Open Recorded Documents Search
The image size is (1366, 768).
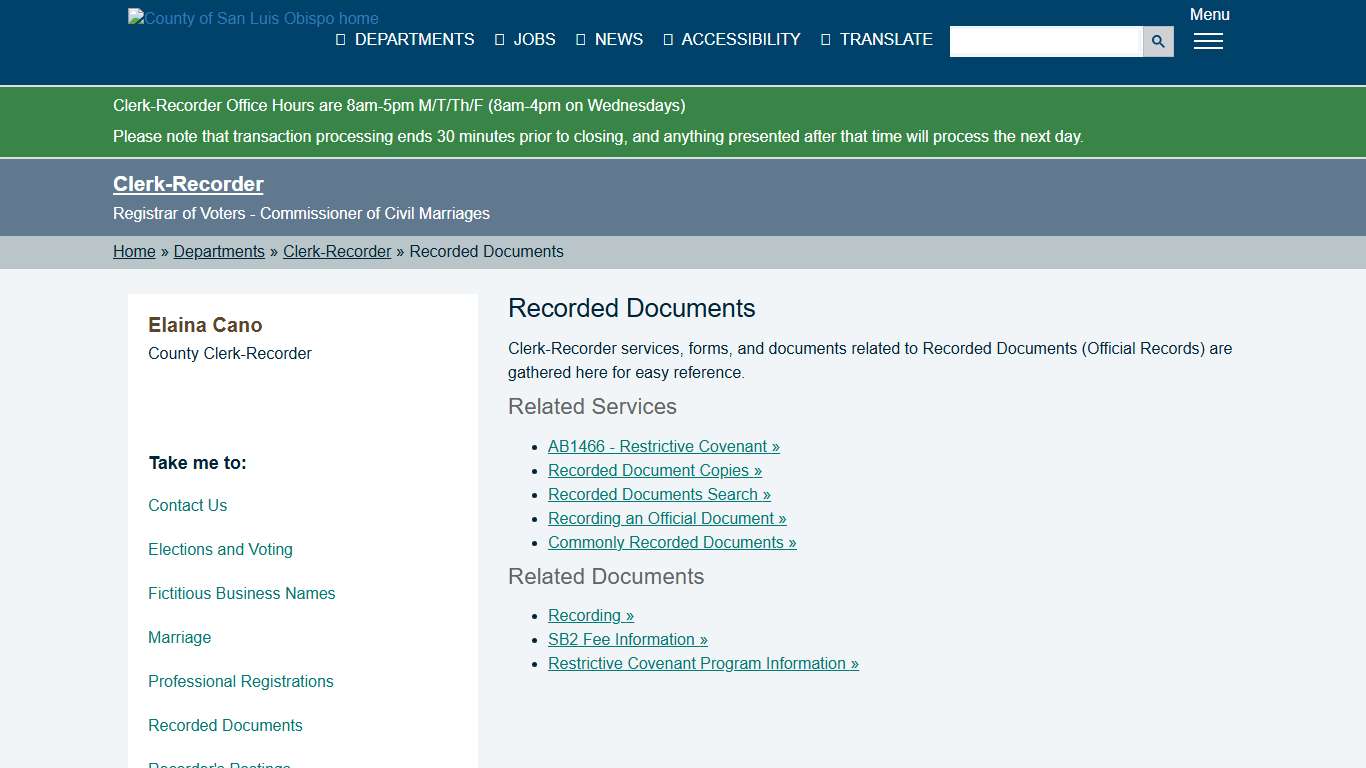[659, 494]
